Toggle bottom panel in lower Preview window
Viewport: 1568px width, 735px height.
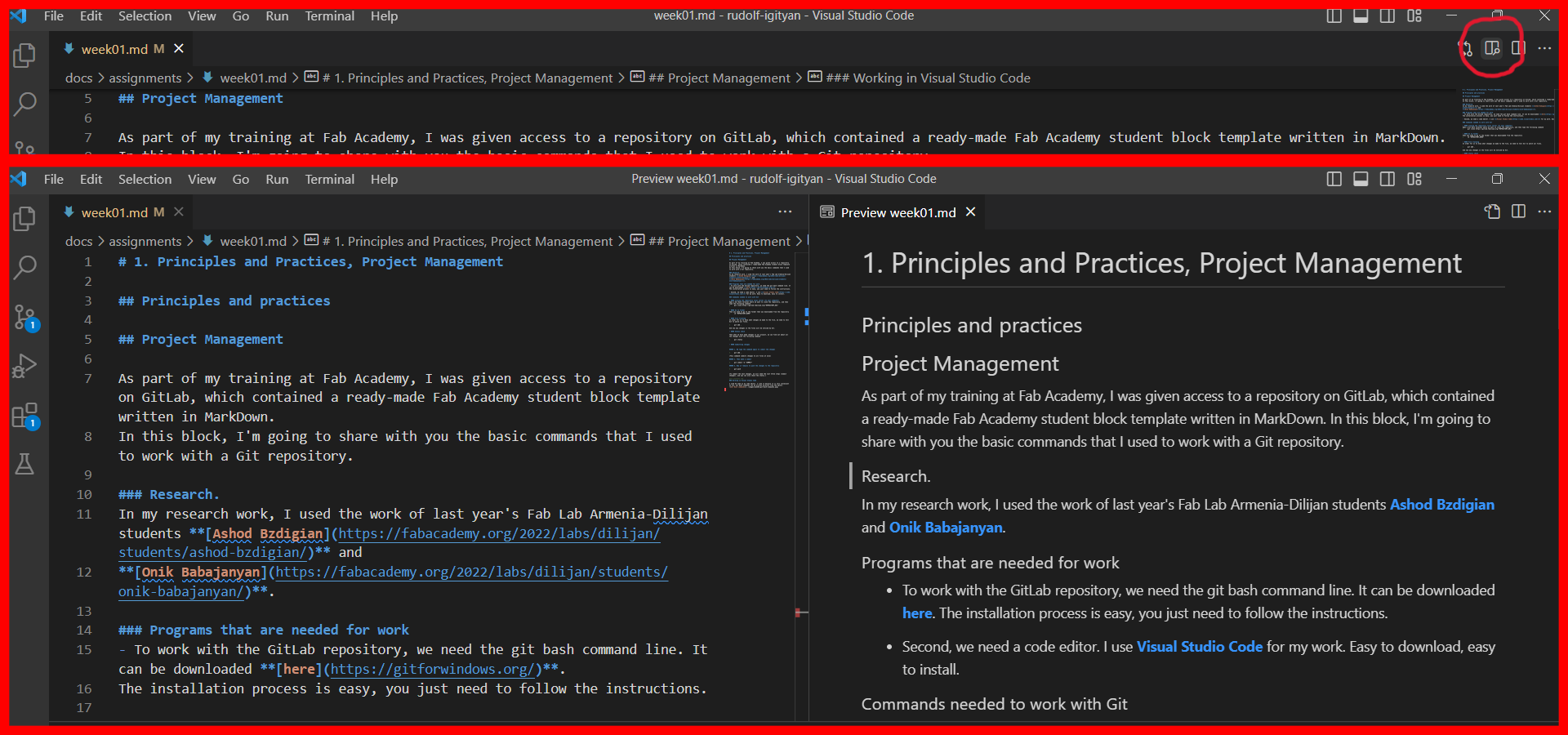pyautogui.click(x=1361, y=179)
